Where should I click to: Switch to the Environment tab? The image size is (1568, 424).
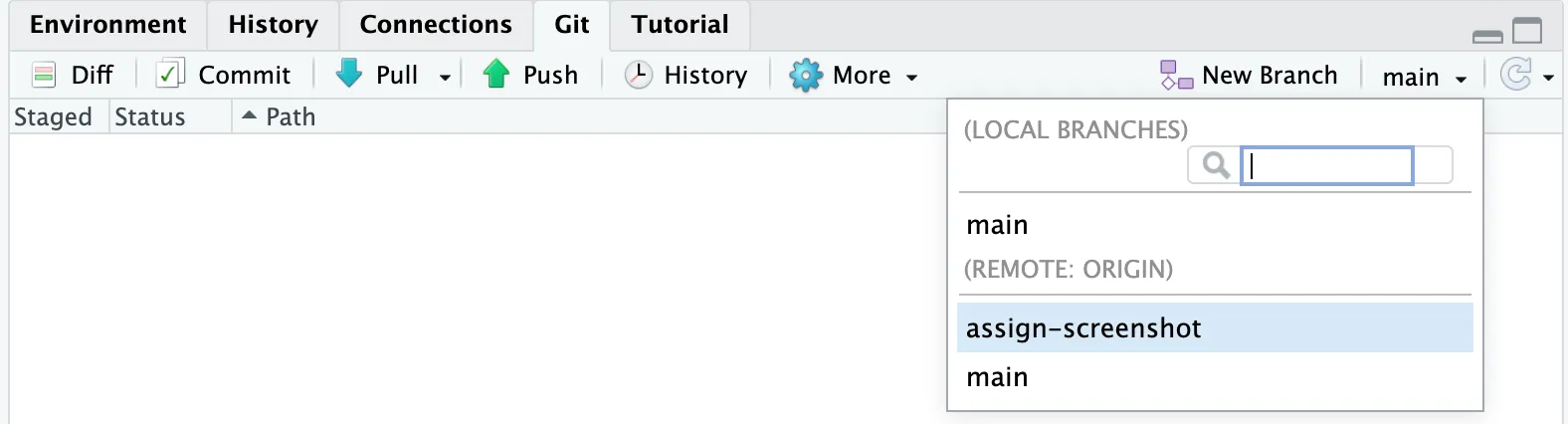pos(107,25)
